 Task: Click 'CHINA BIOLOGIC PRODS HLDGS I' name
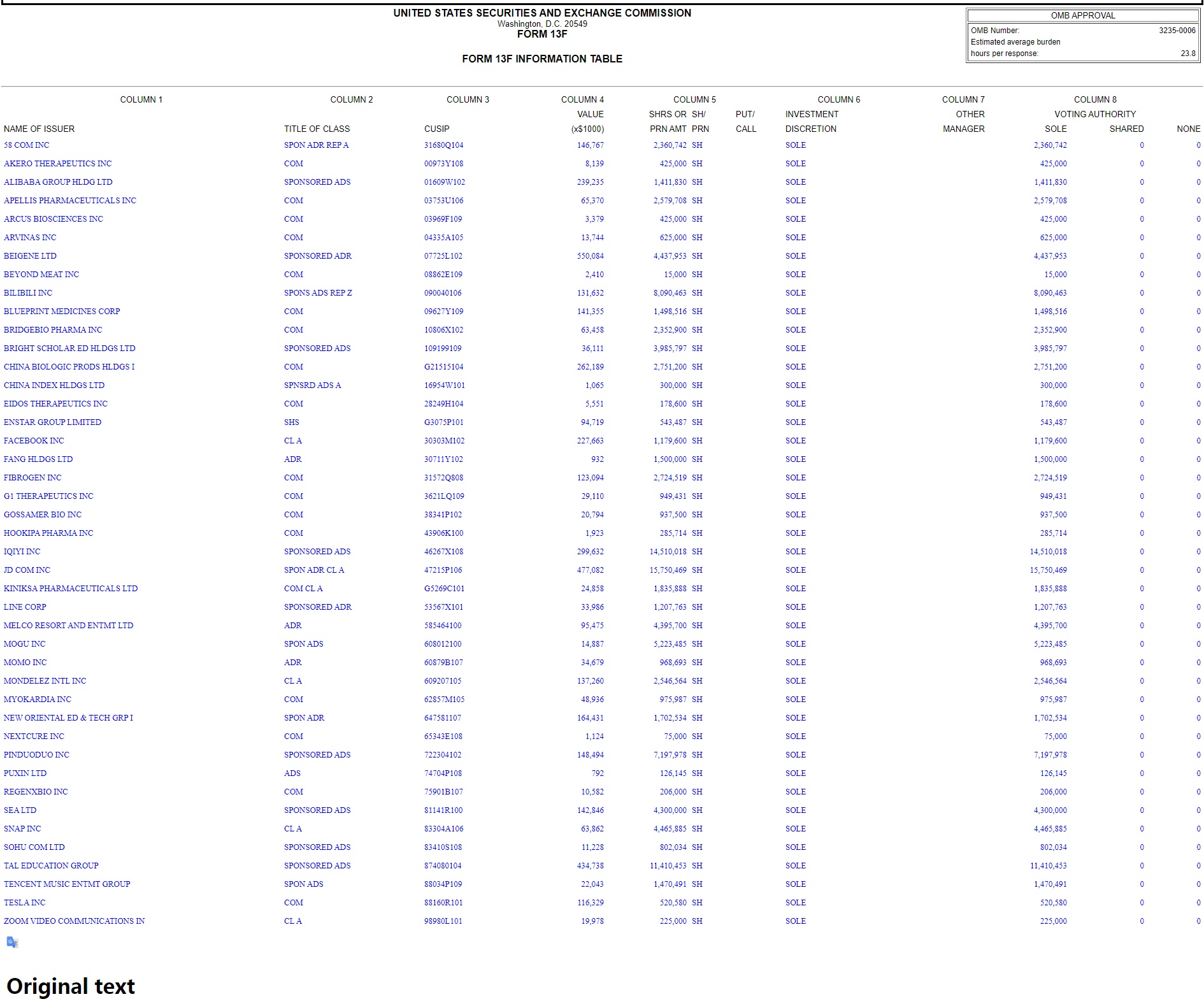coord(69,367)
